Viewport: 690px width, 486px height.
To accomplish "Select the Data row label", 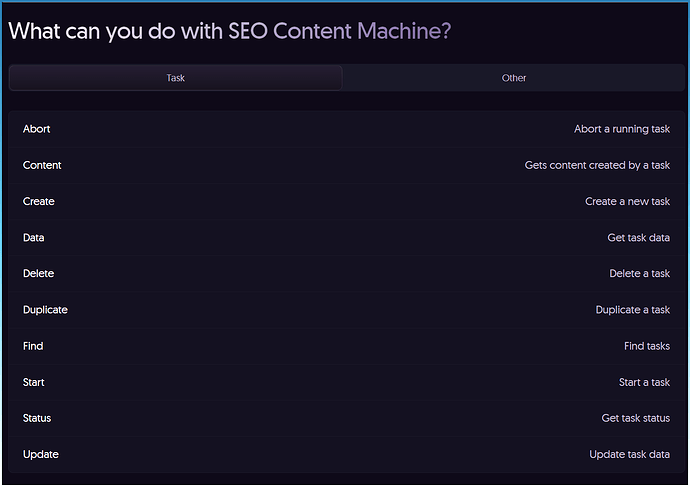I will point(34,238).
